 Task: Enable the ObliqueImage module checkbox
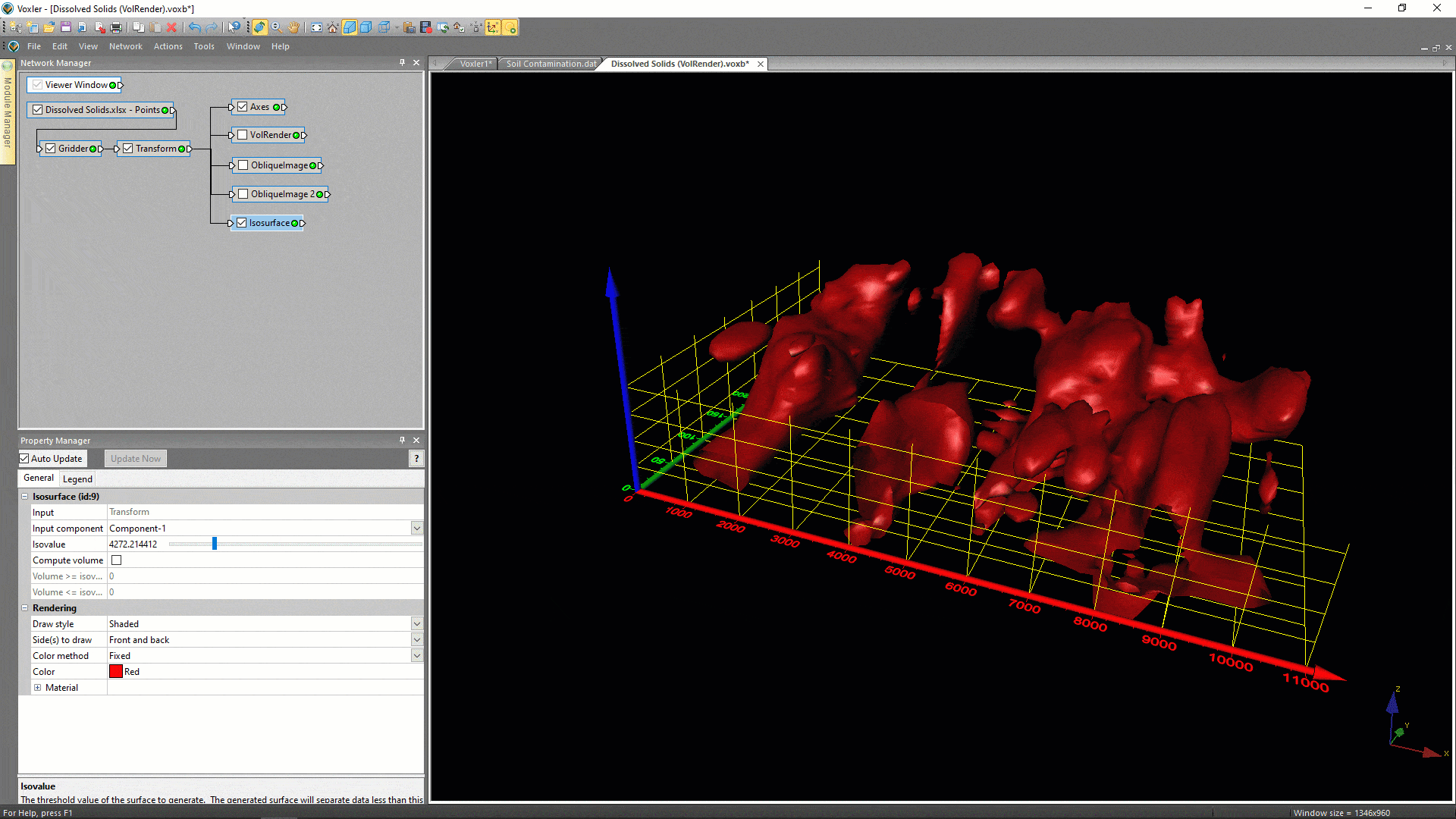(243, 165)
